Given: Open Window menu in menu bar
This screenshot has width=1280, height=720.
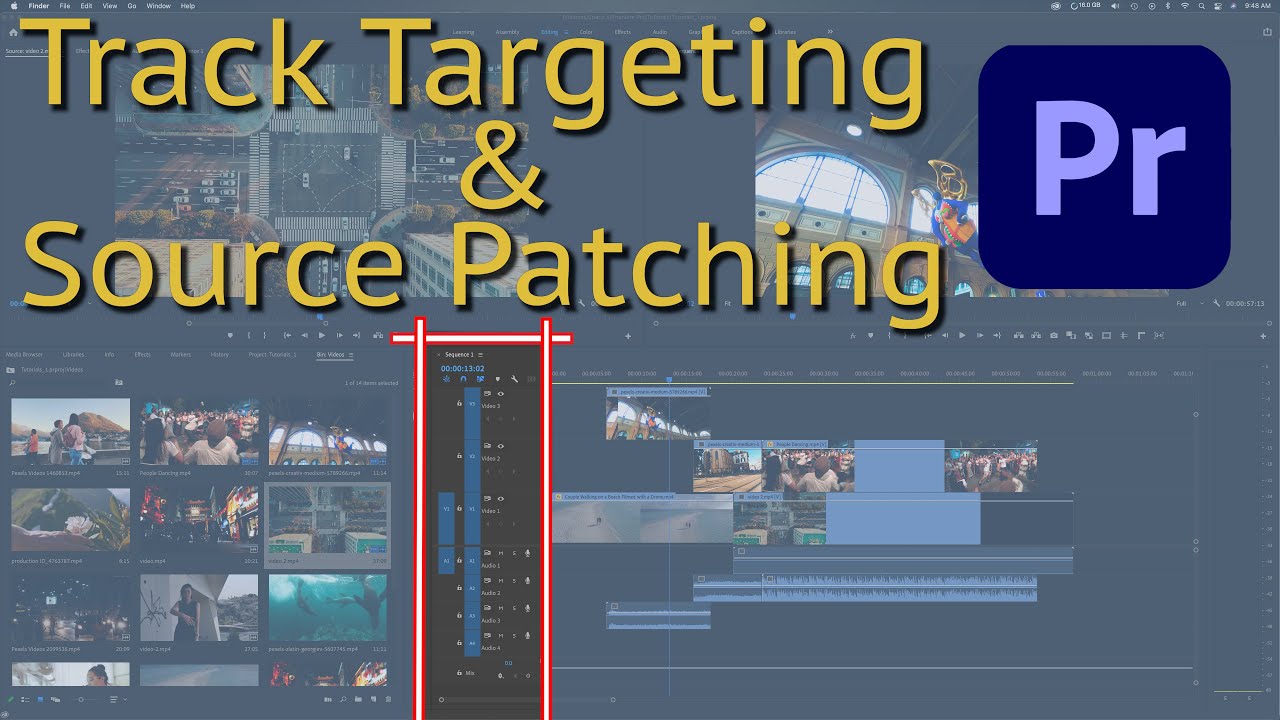Looking at the screenshot, I should point(158,6).
